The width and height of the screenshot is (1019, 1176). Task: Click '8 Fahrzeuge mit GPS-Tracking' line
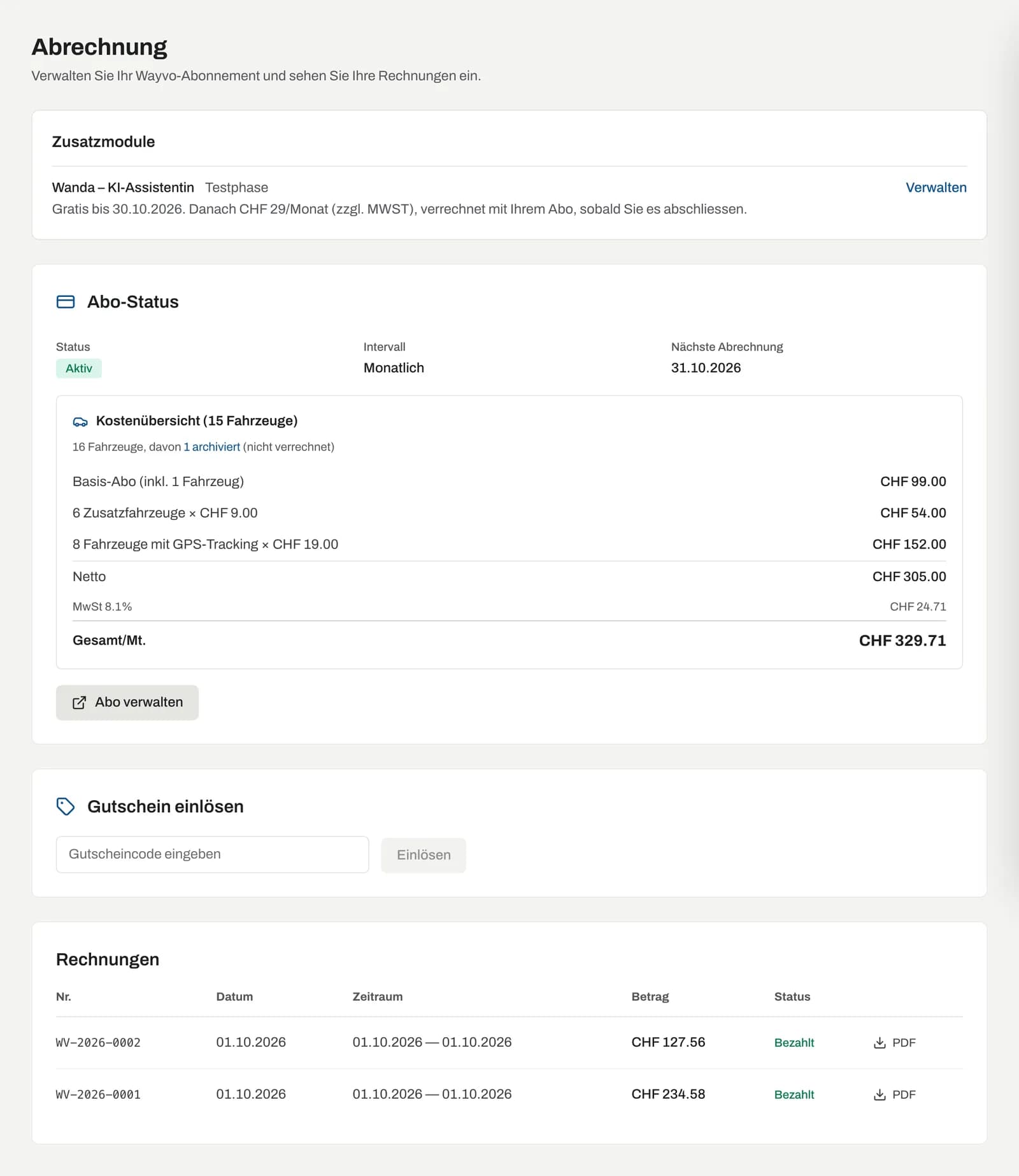(205, 544)
